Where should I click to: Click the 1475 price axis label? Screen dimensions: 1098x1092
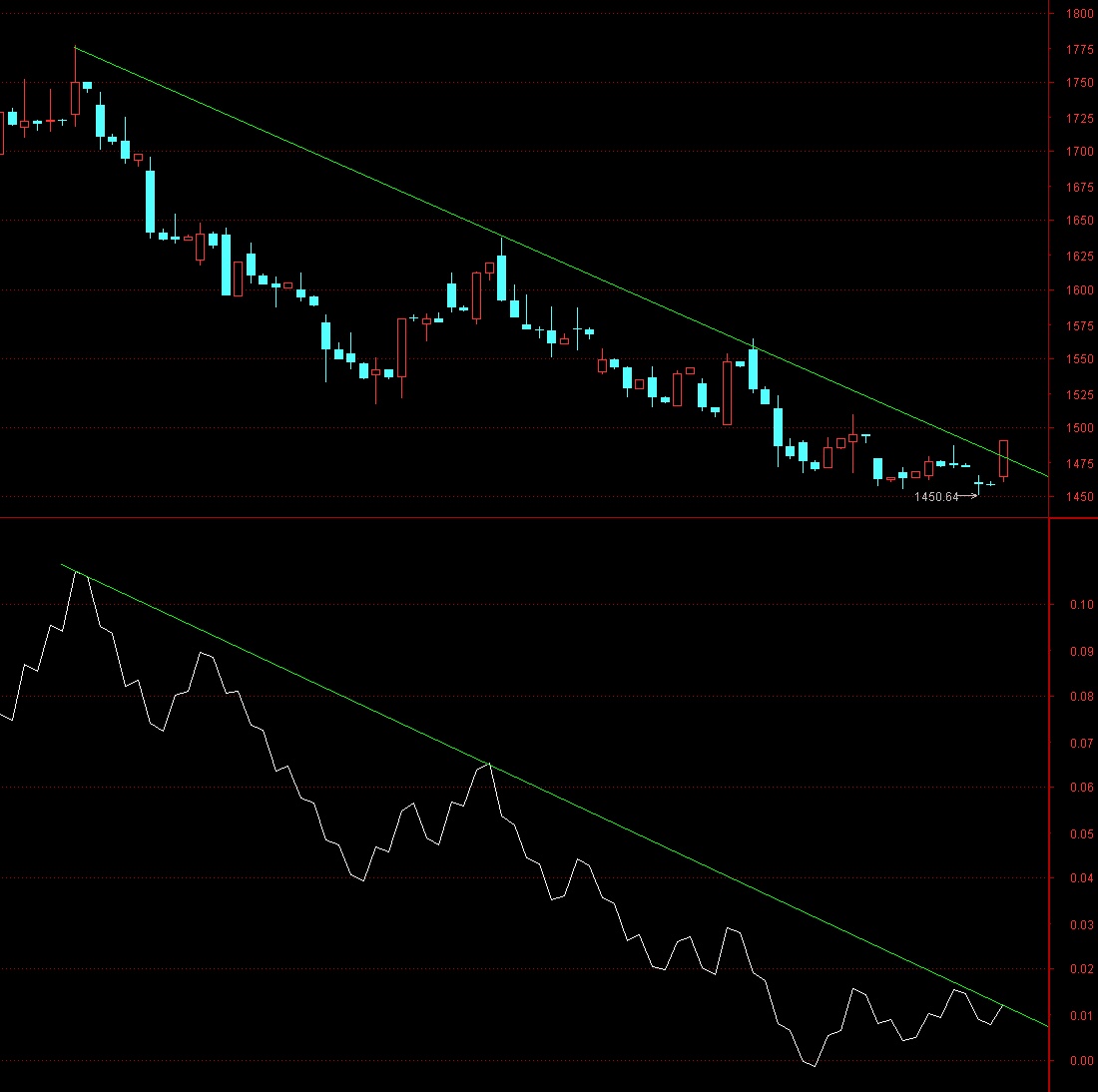(1079, 464)
